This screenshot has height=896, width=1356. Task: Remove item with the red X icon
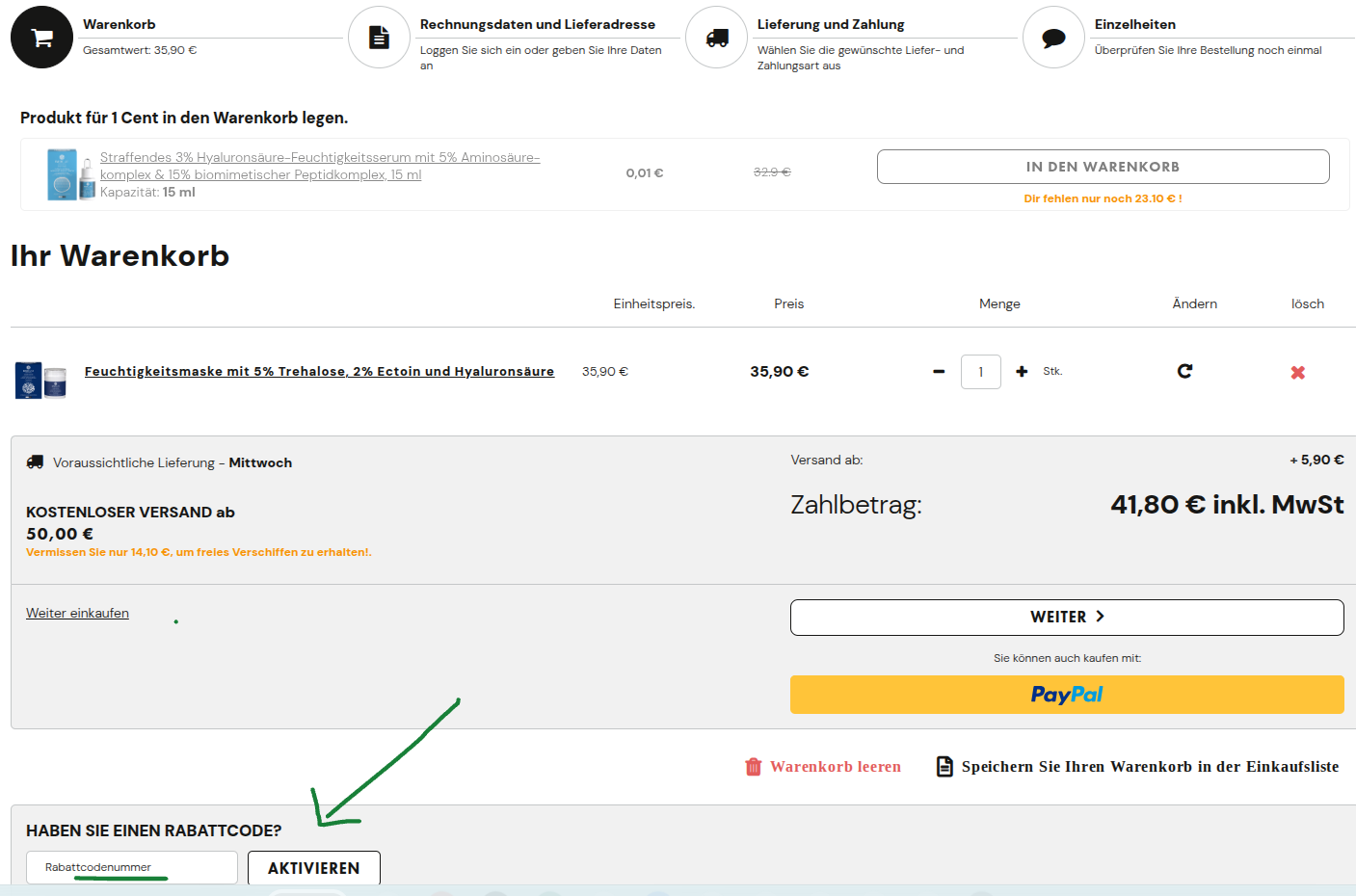pyautogui.click(x=1297, y=372)
